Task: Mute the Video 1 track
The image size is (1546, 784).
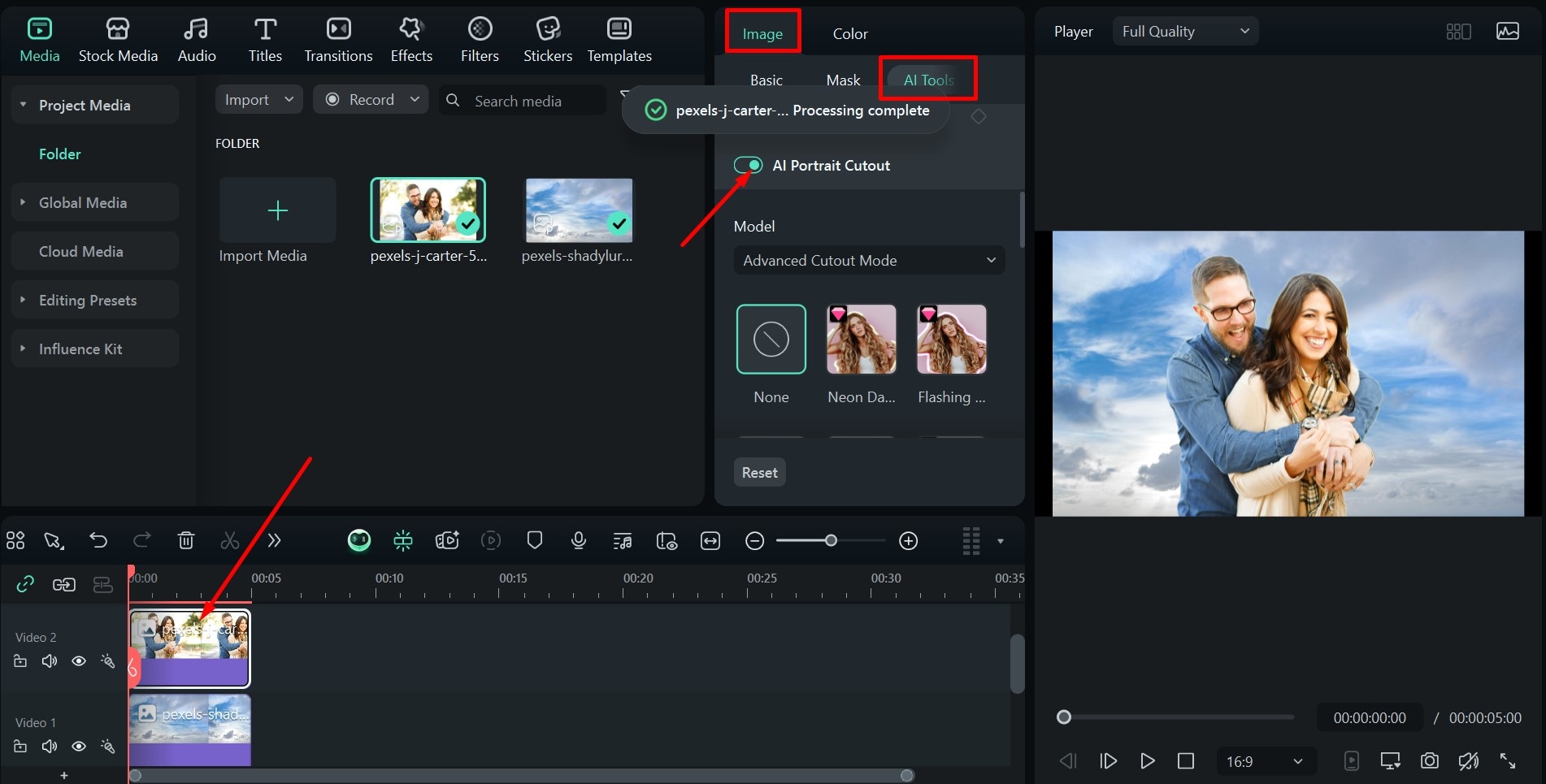Action: pos(50,747)
